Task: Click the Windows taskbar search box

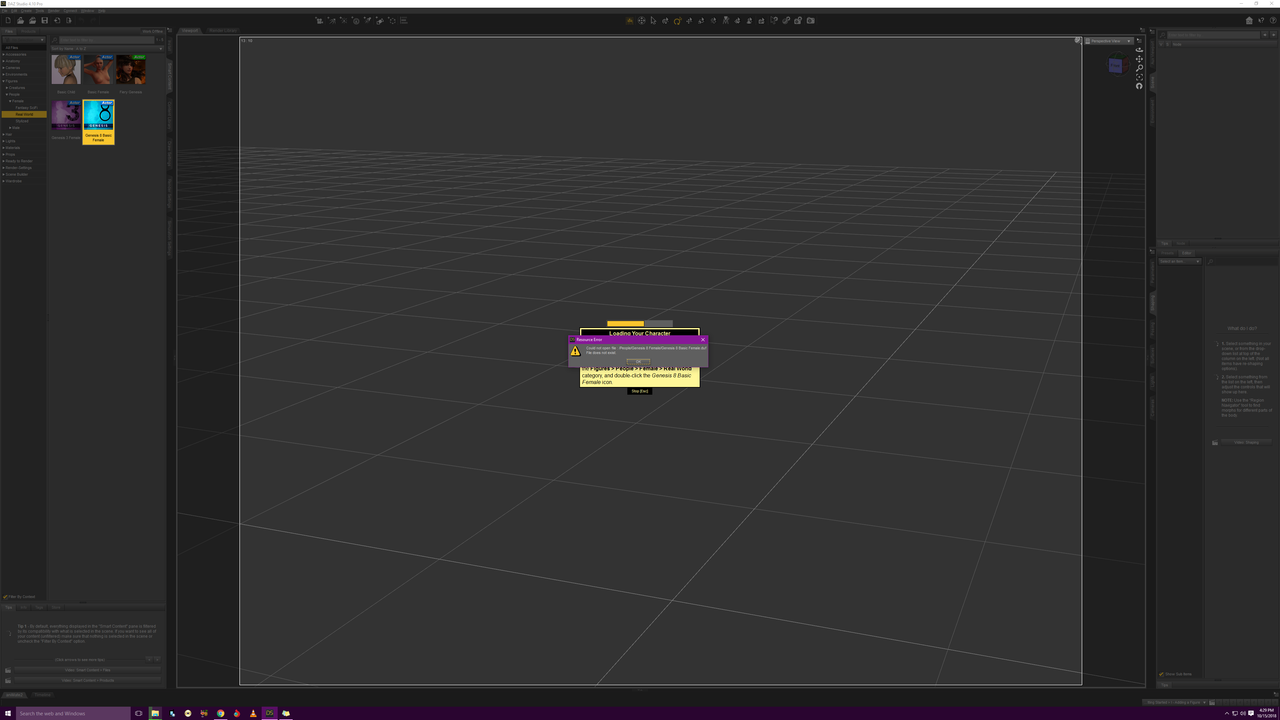Action: tap(73, 713)
